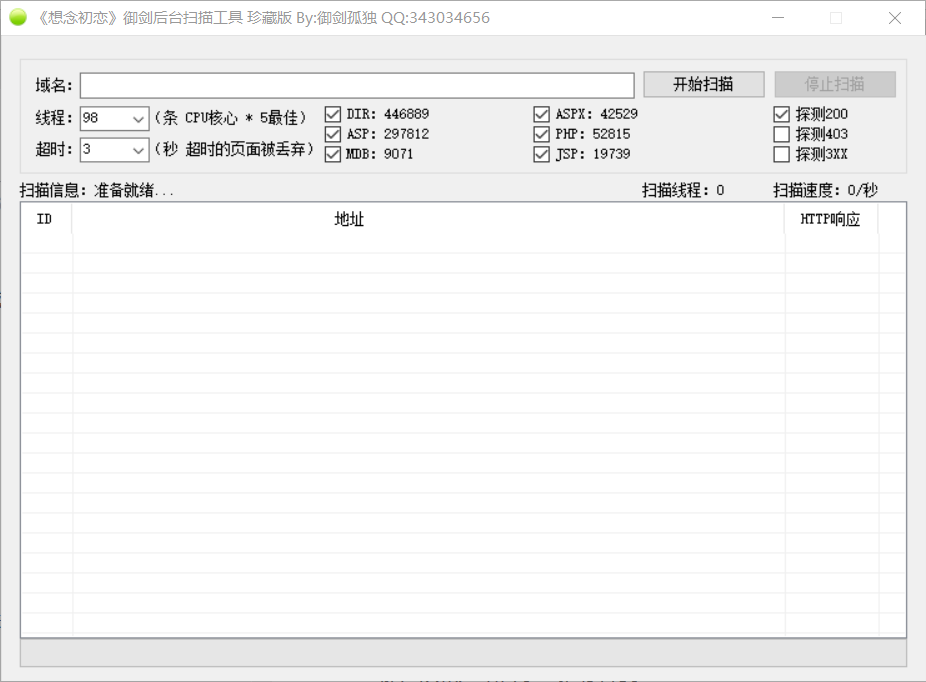Enable the 探测3XX detection option
The width and height of the screenshot is (926, 682).
pos(781,153)
